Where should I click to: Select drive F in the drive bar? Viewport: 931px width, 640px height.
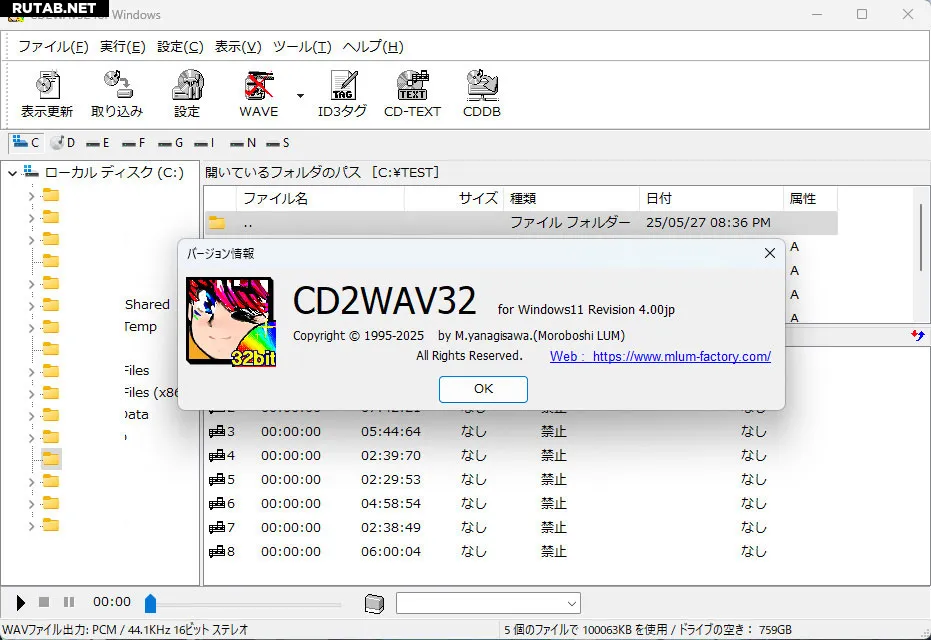[x=134, y=142]
